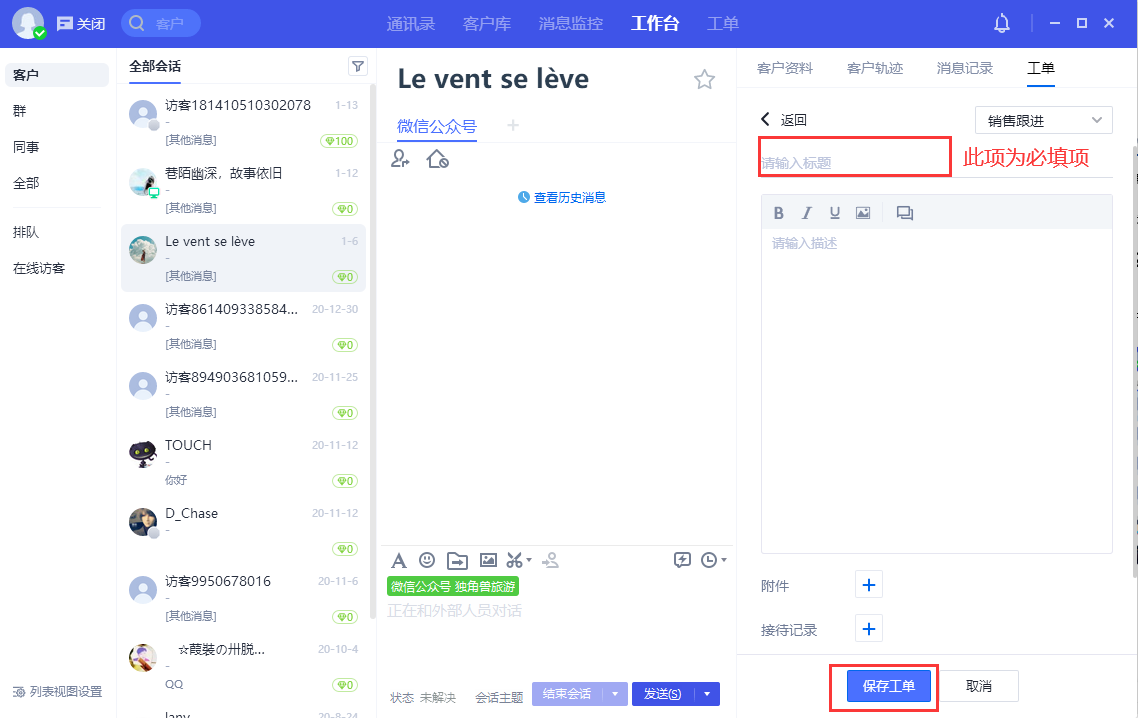Click the user avatar in the top bar
The image size is (1138, 718).
point(28,23)
